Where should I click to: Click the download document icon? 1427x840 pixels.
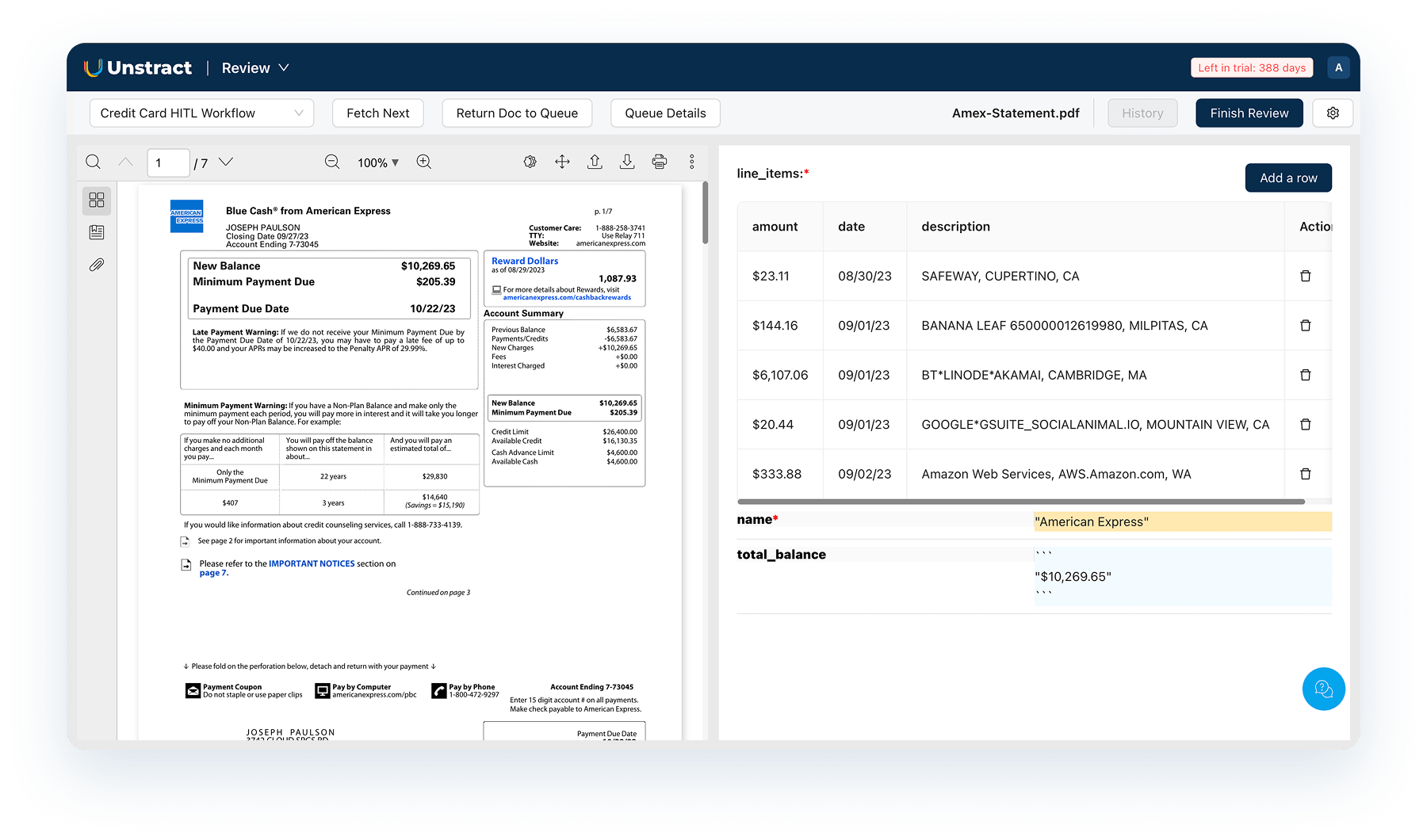click(x=627, y=162)
